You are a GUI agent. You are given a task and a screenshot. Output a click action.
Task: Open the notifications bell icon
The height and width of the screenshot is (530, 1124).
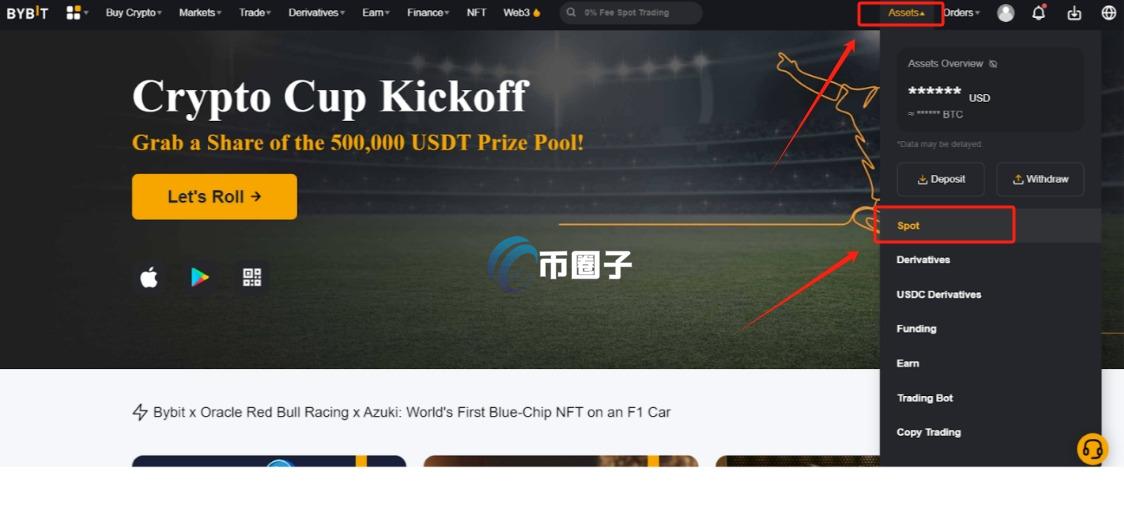tap(1039, 12)
